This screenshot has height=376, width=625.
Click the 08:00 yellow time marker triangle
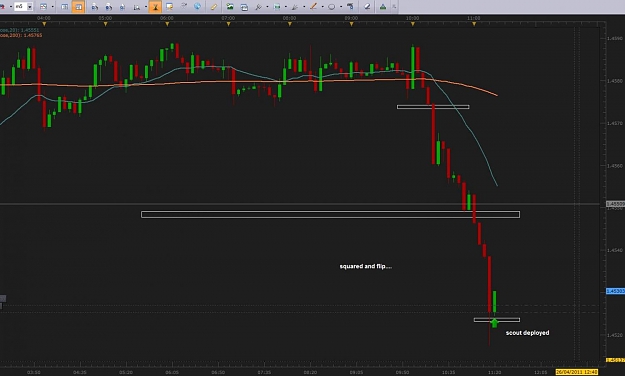click(290, 24)
